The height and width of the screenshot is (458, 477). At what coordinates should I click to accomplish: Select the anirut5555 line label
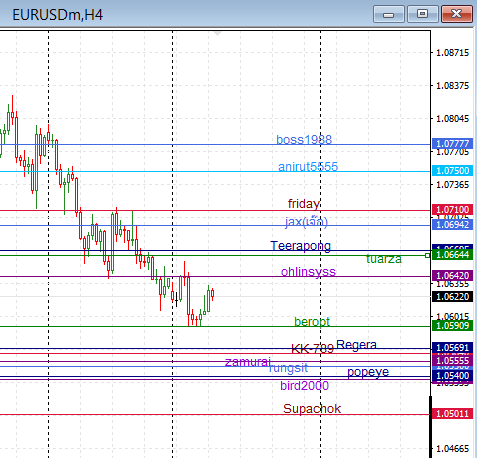[x=308, y=166]
